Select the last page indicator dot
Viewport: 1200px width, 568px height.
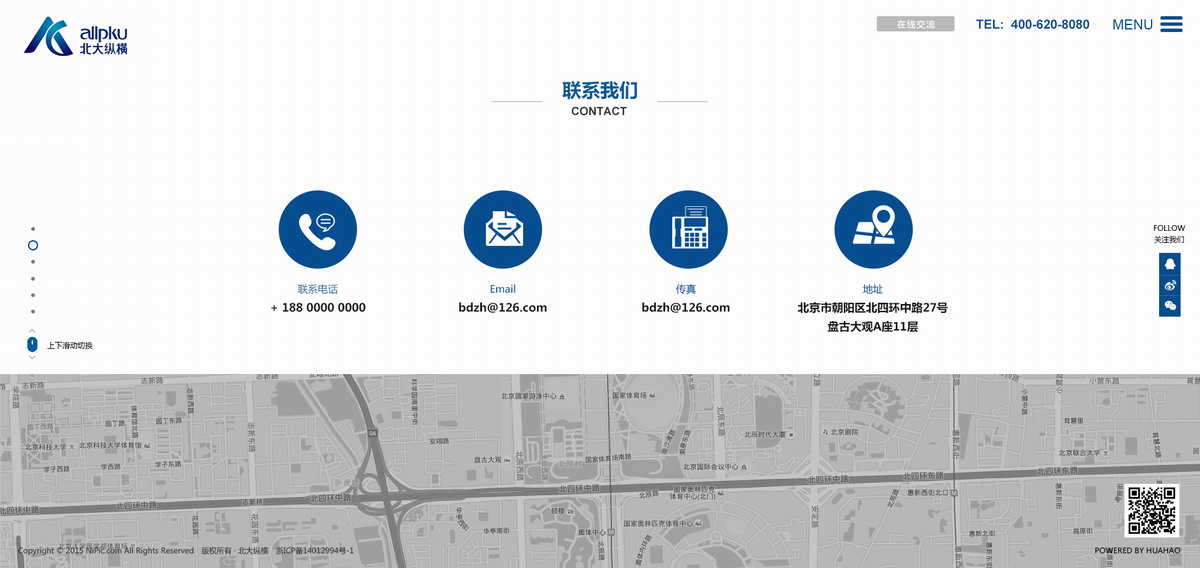click(33, 311)
